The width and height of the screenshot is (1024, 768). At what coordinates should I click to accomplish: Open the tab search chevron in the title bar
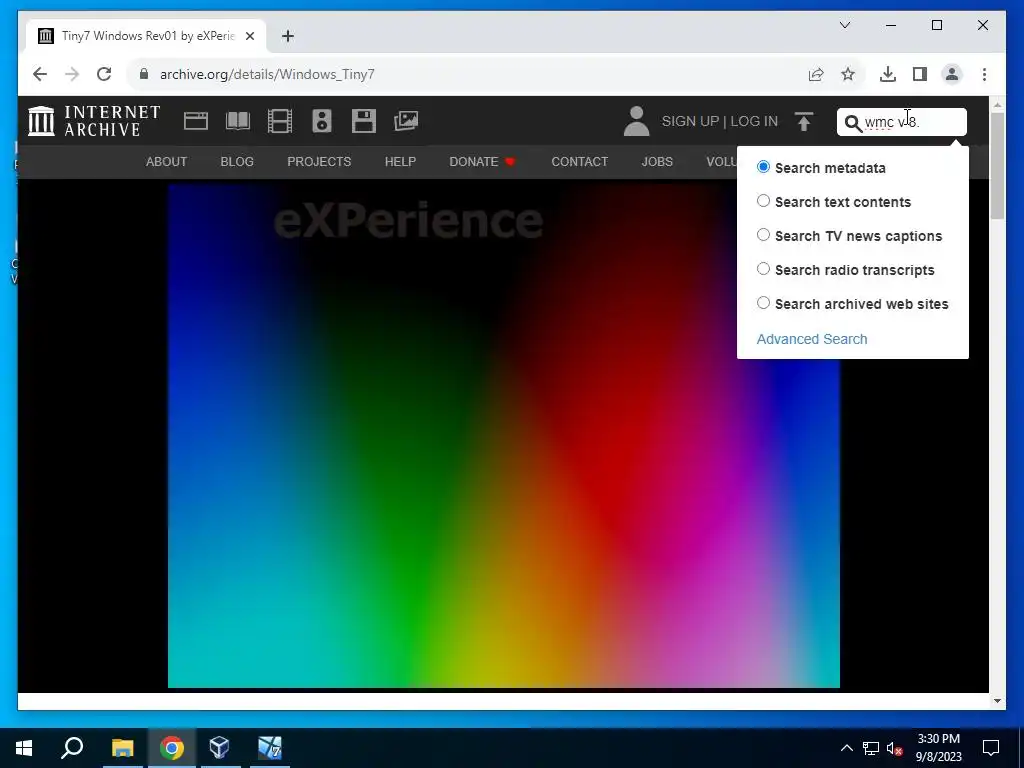845,25
